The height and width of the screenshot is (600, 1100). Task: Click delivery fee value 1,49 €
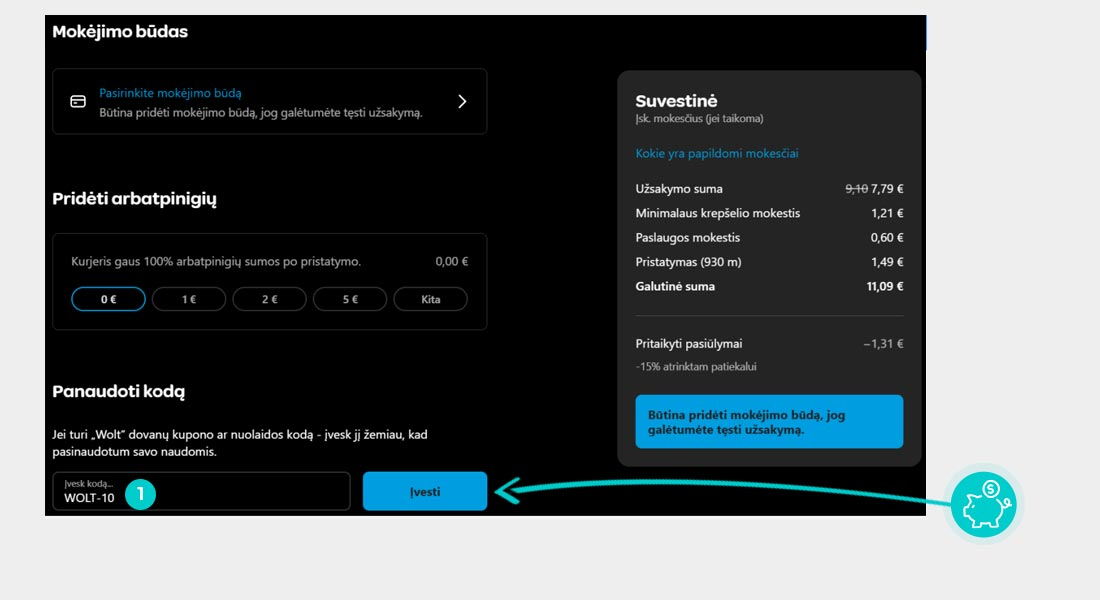[887, 262]
